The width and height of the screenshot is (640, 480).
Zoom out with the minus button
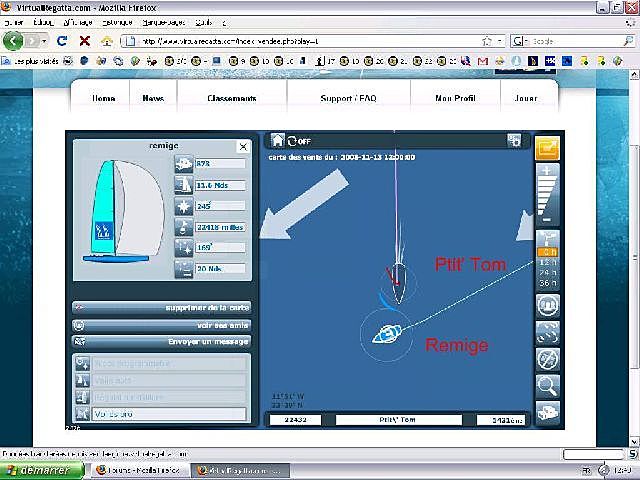pos(547,220)
